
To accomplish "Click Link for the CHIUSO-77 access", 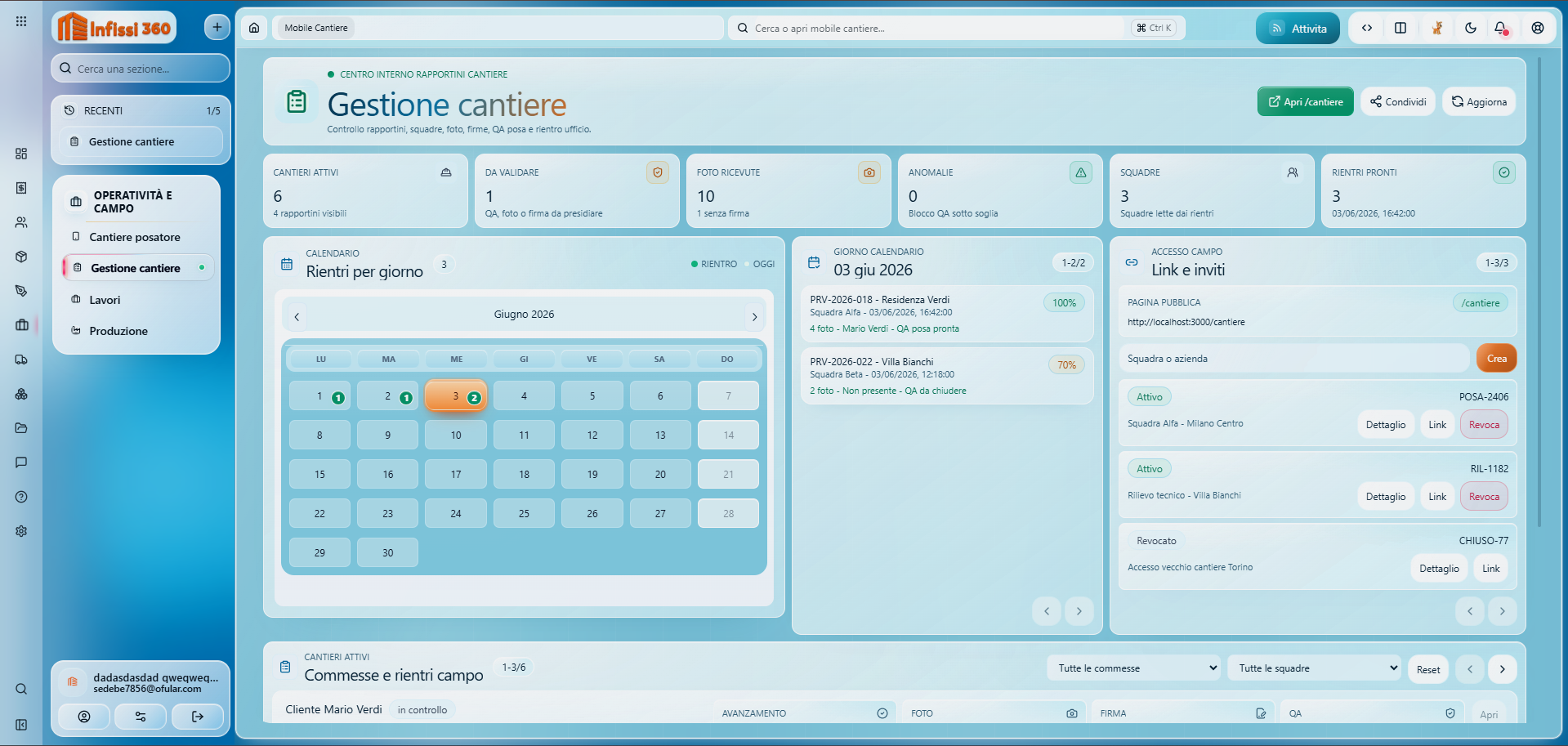I will pyautogui.click(x=1491, y=569).
